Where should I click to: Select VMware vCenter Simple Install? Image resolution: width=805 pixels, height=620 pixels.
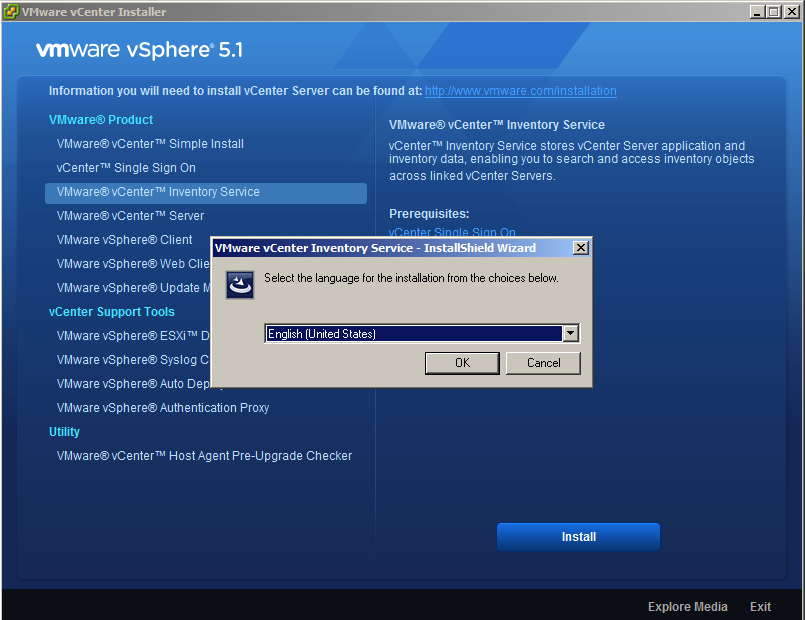pos(150,144)
